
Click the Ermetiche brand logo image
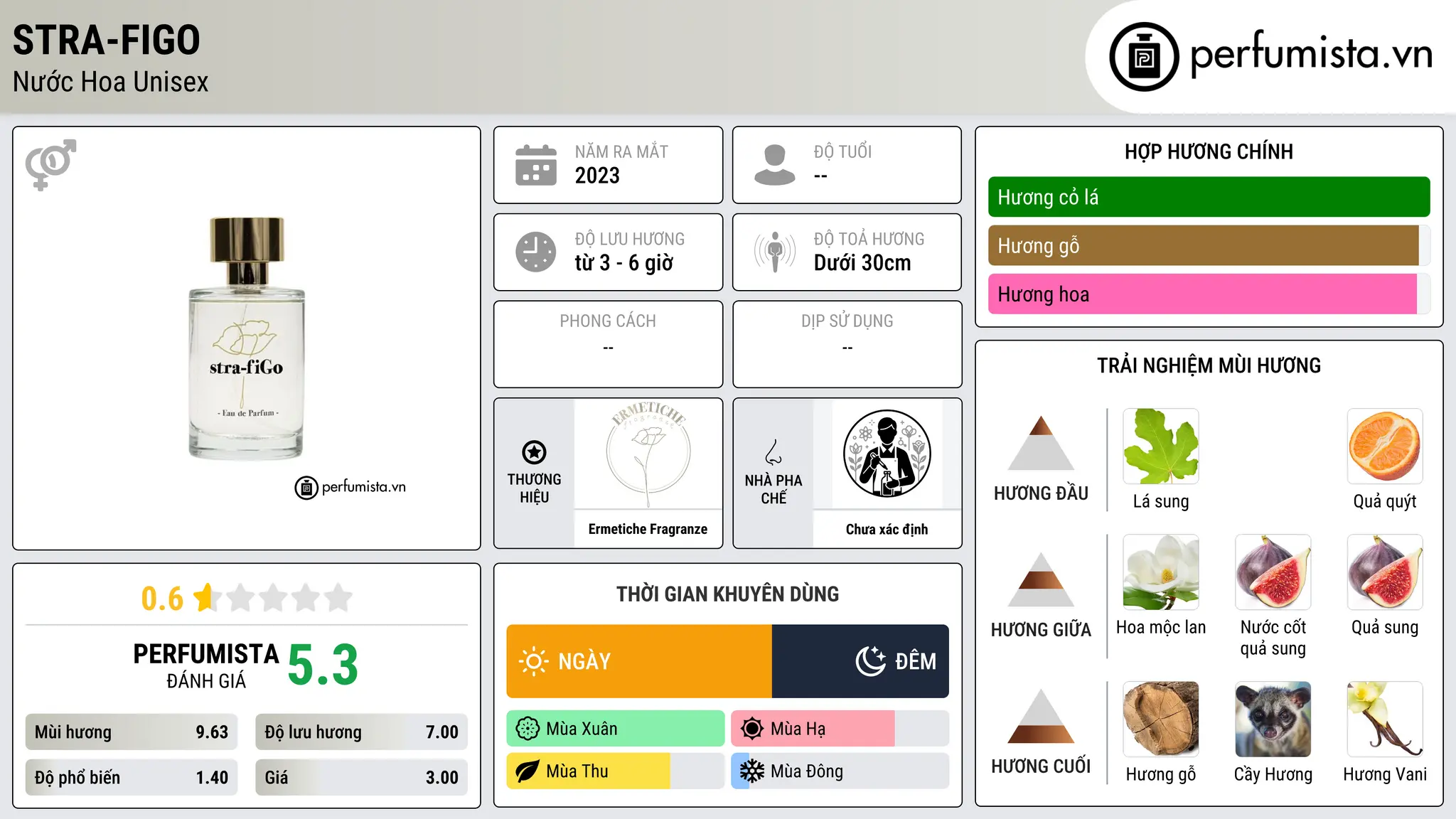648,454
